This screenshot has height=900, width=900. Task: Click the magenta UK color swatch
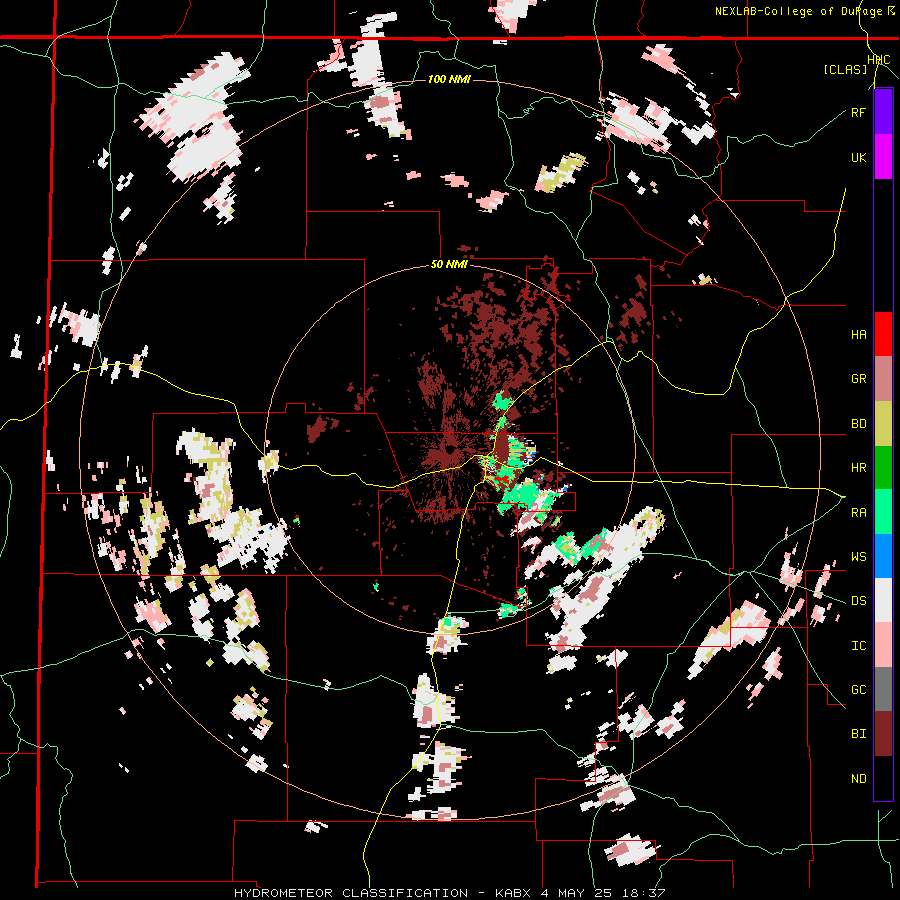(x=883, y=157)
